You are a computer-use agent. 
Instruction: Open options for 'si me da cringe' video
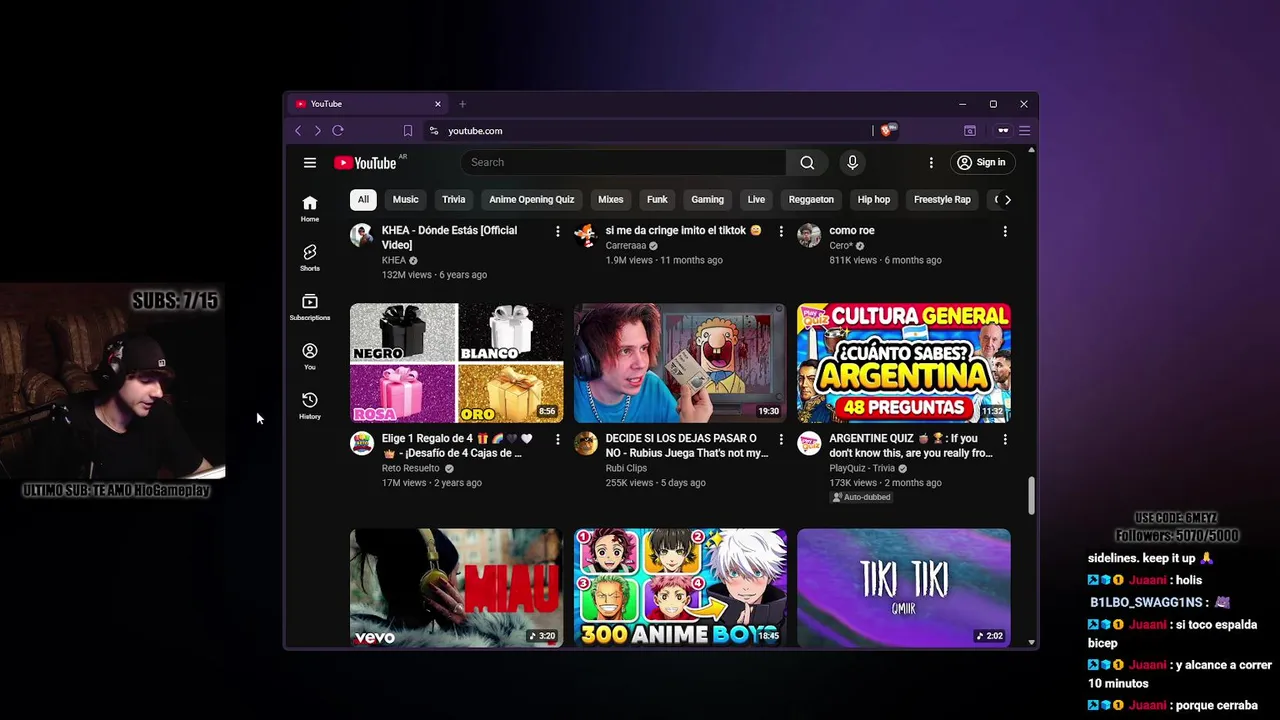click(781, 231)
